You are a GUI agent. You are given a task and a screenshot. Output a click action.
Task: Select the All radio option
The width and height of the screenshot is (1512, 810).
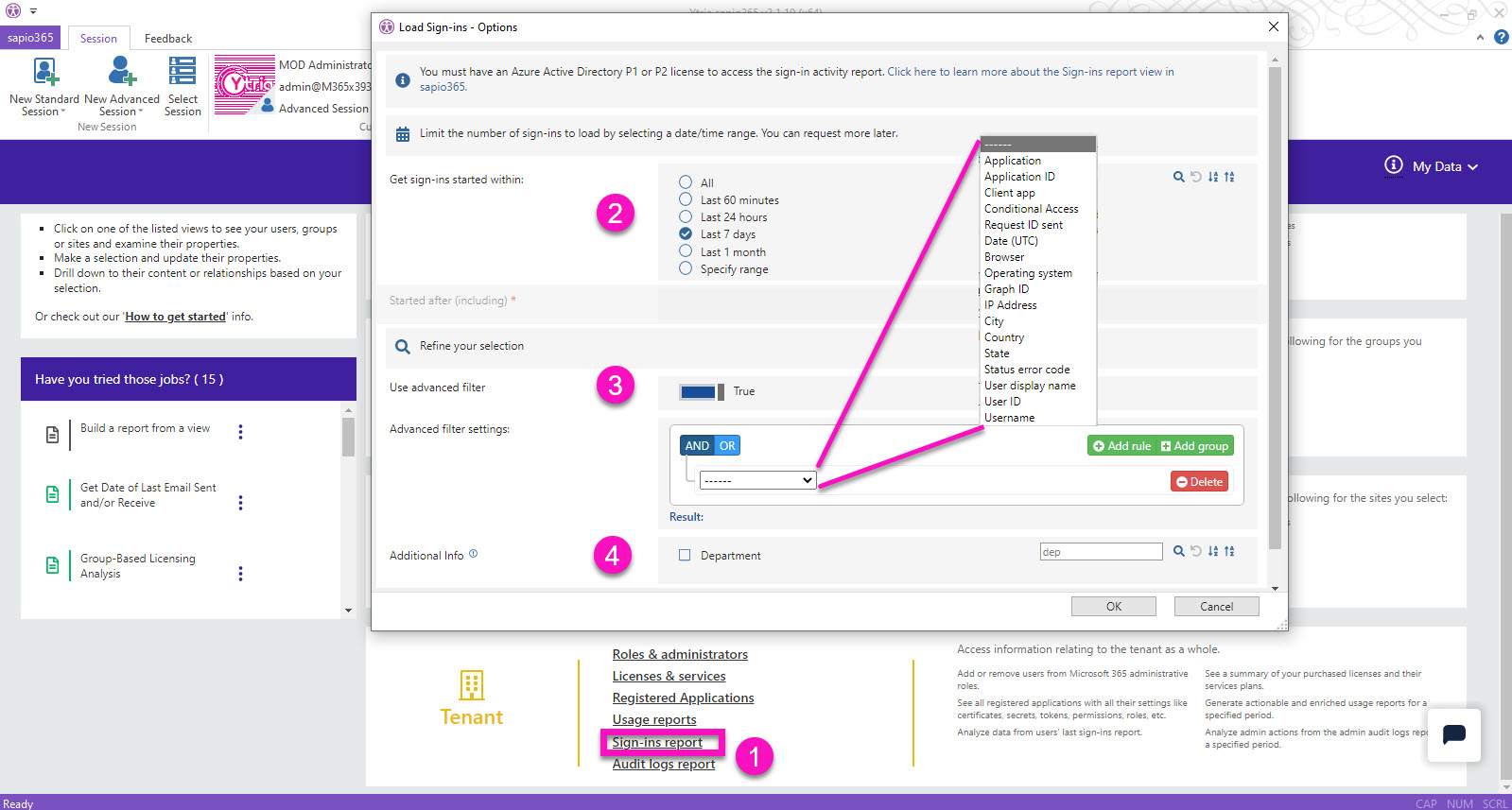pos(686,182)
